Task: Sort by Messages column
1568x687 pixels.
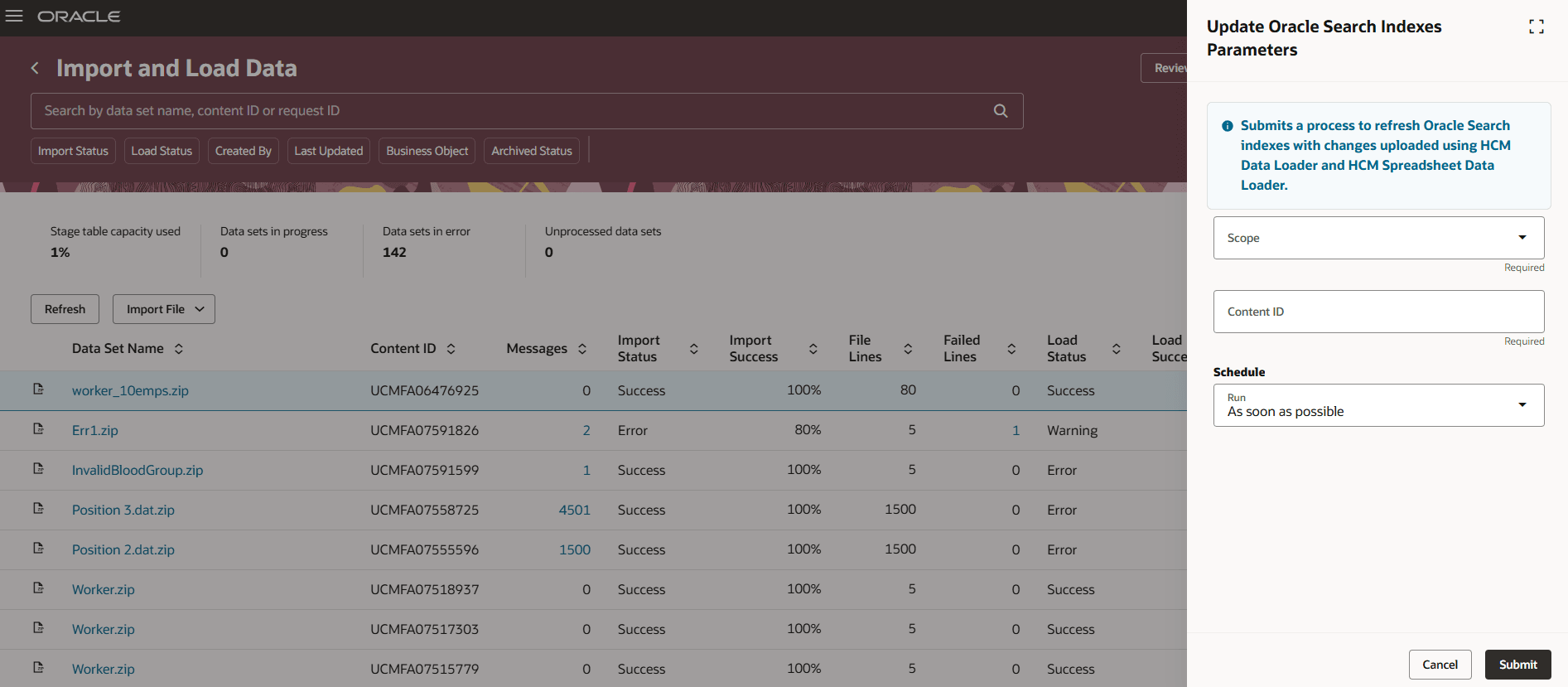Action: pos(582,349)
